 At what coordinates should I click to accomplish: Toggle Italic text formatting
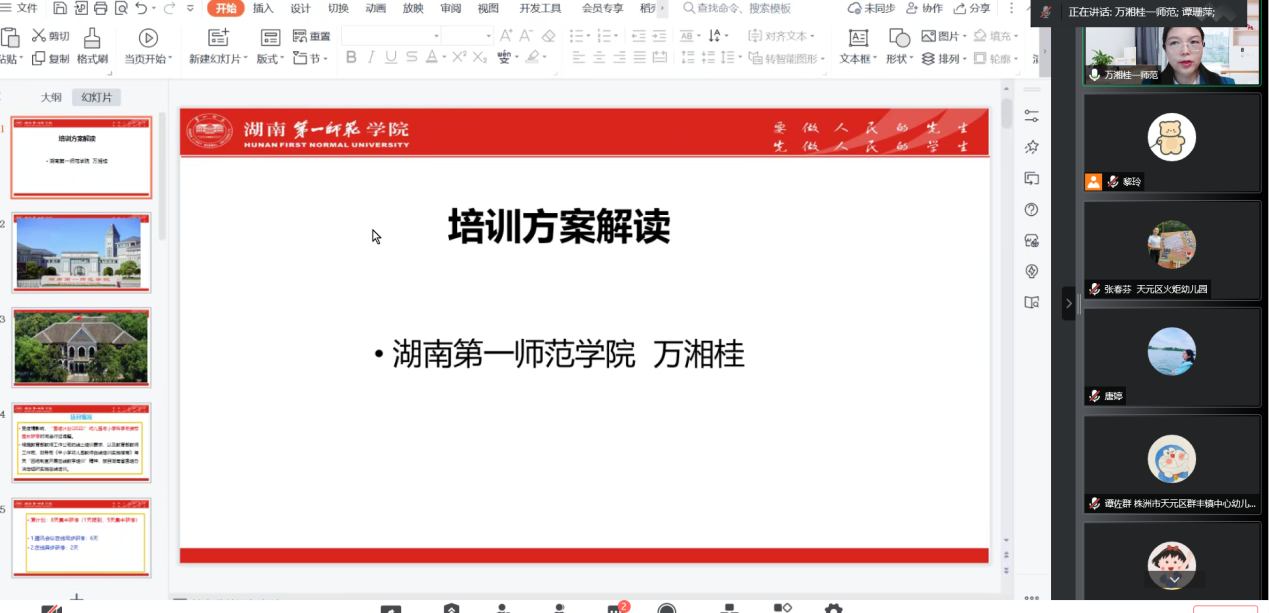(x=371, y=58)
